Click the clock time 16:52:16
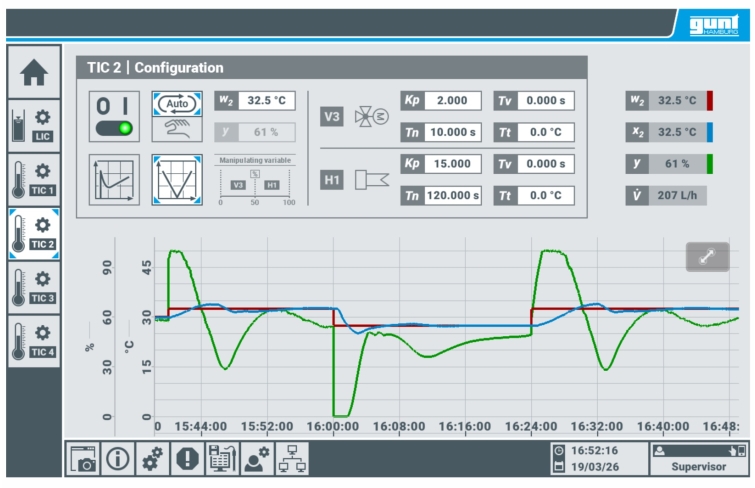755x488 pixels. [x=594, y=451]
